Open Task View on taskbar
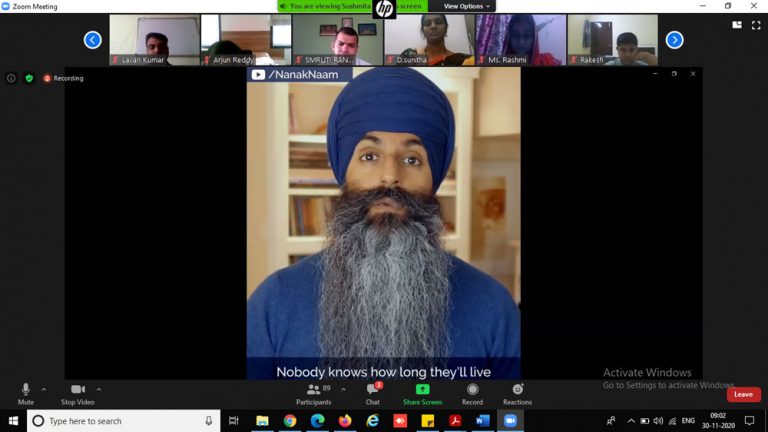Image resolution: width=768 pixels, height=432 pixels. pos(234,421)
